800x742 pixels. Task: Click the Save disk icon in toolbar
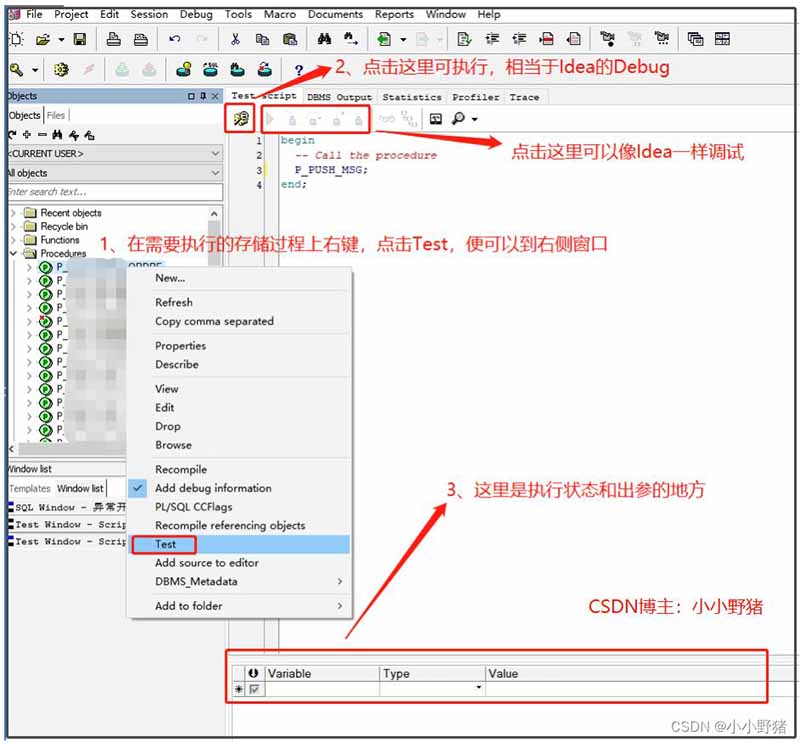[79, 40]
